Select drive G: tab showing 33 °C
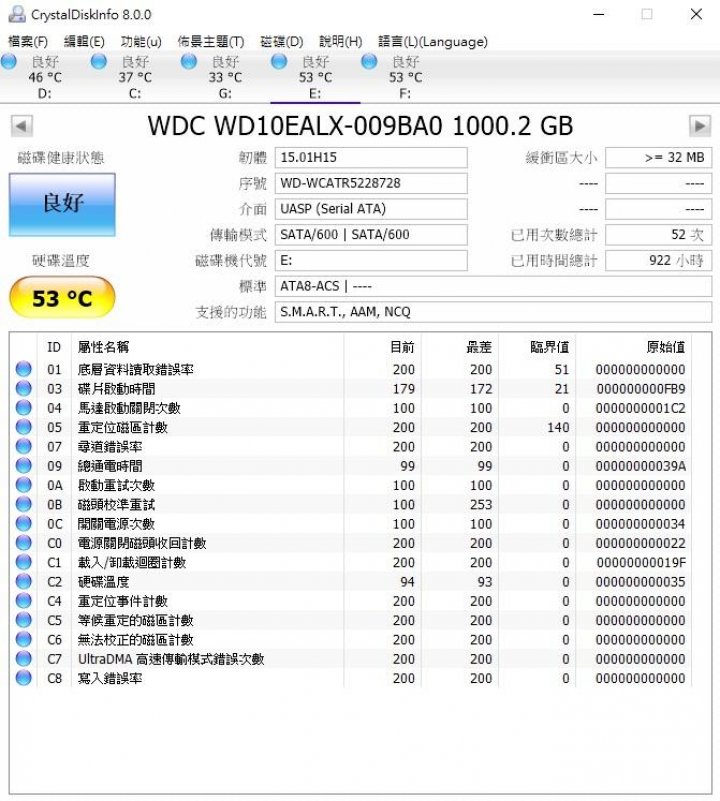 point(225,77)
